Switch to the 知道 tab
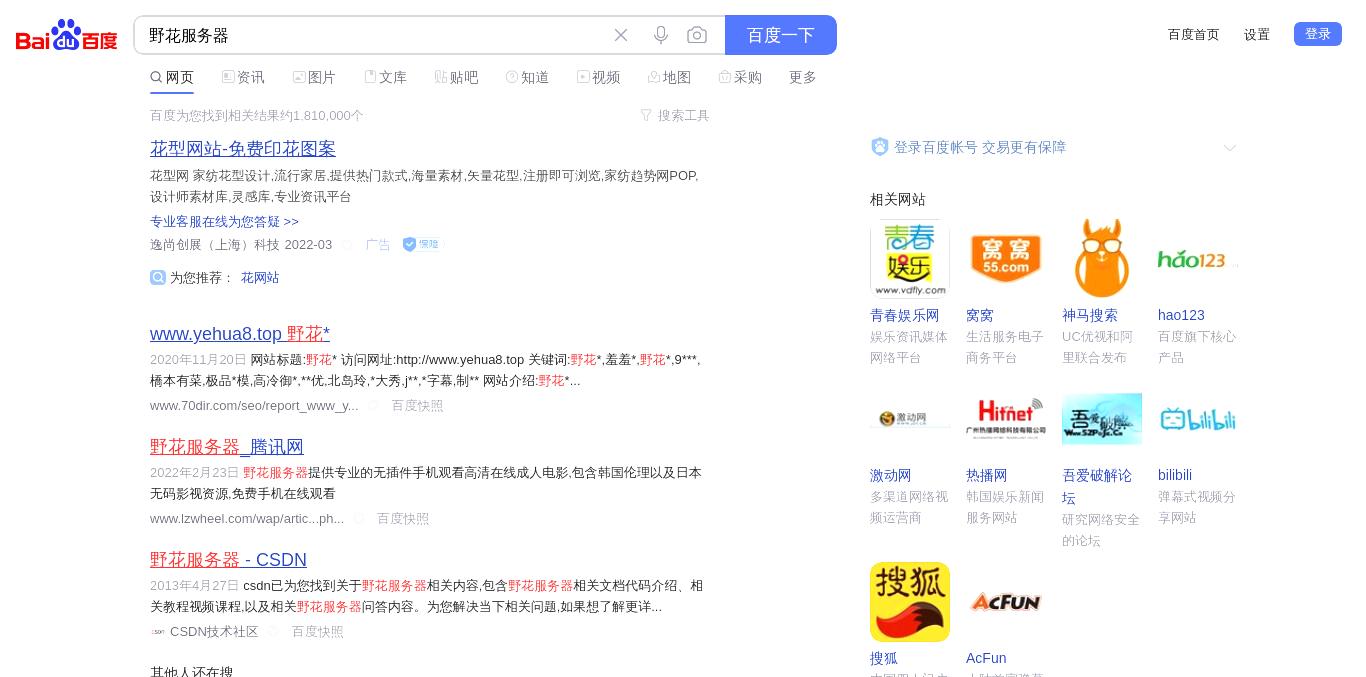The width and height of the screenshot is (1366, 677). point(527,77)
